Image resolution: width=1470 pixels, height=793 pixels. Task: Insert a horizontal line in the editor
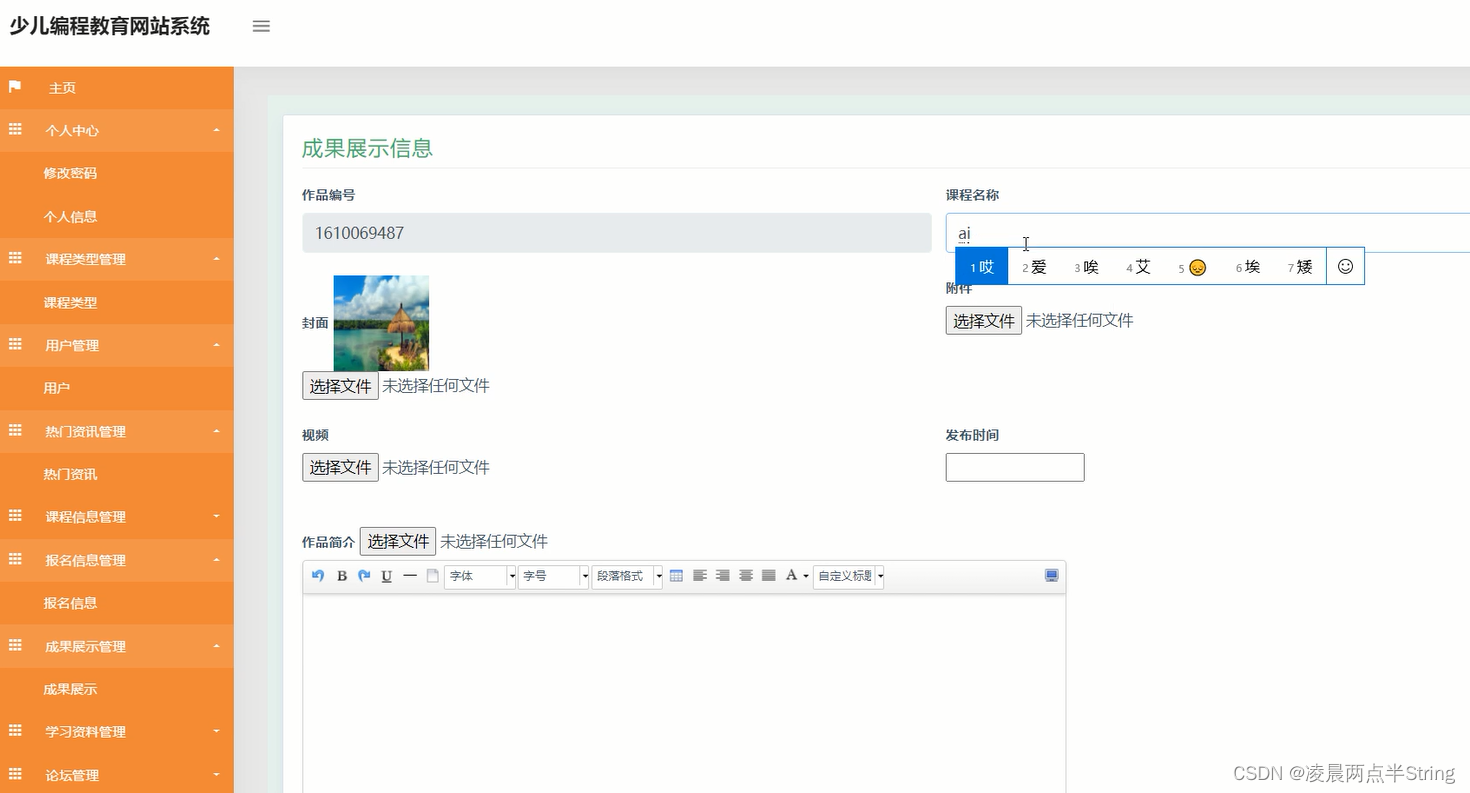tap(409, 576)
